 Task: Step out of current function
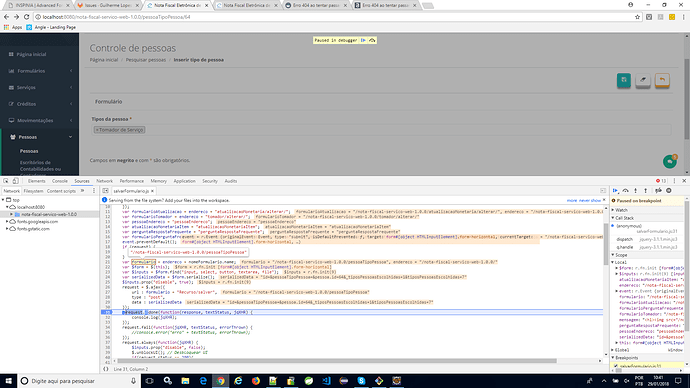pos(646,191)
